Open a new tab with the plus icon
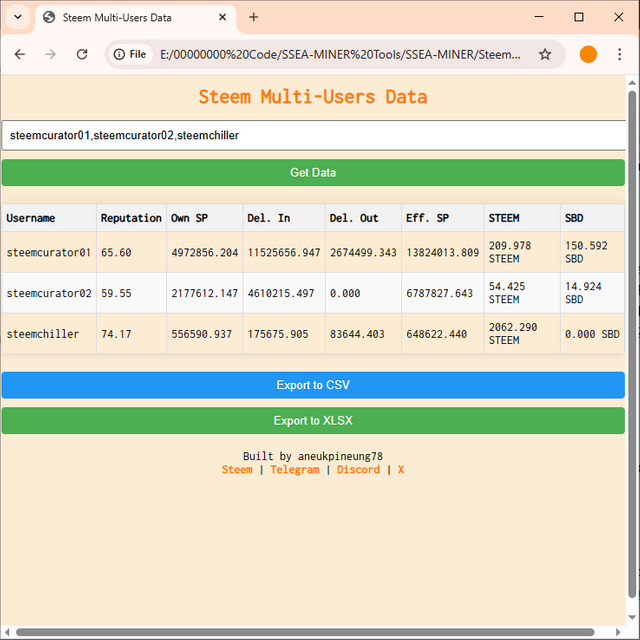 tap(253, 17)
